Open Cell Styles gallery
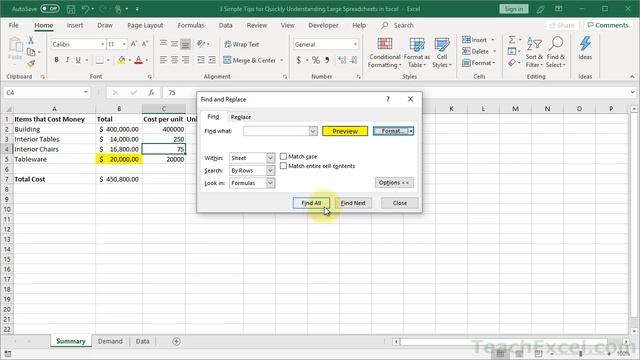The image size is (640, 360). click(x=442, y=53)
